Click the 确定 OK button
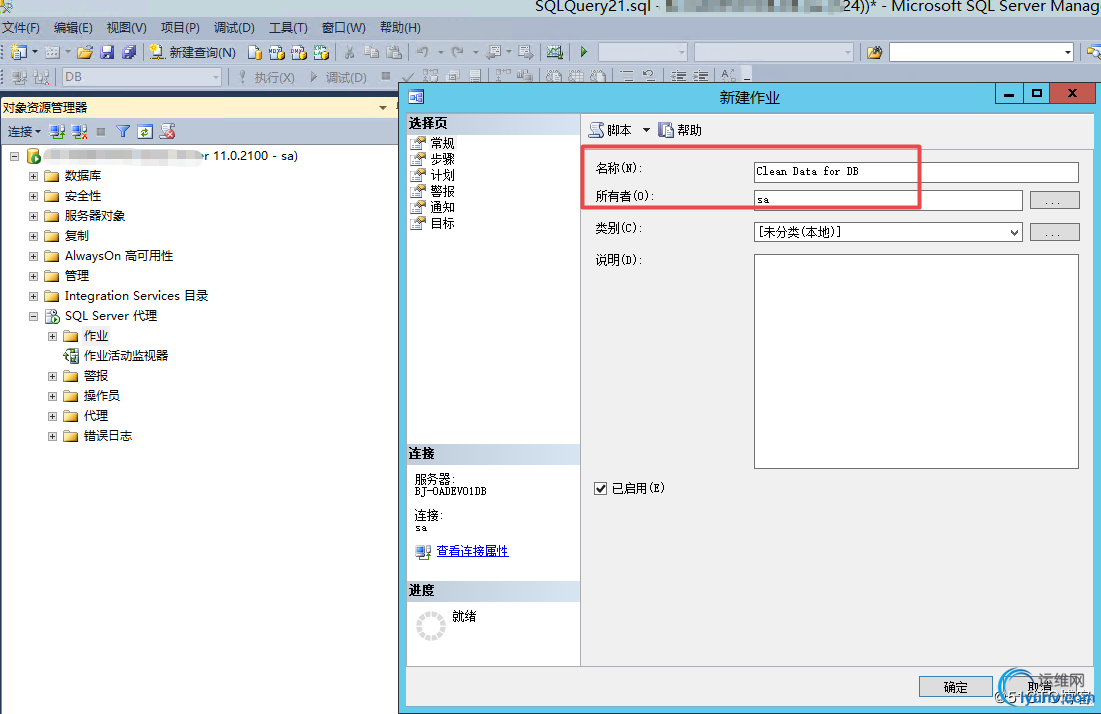Screen dimensions: 1101x714 point(955,687)
